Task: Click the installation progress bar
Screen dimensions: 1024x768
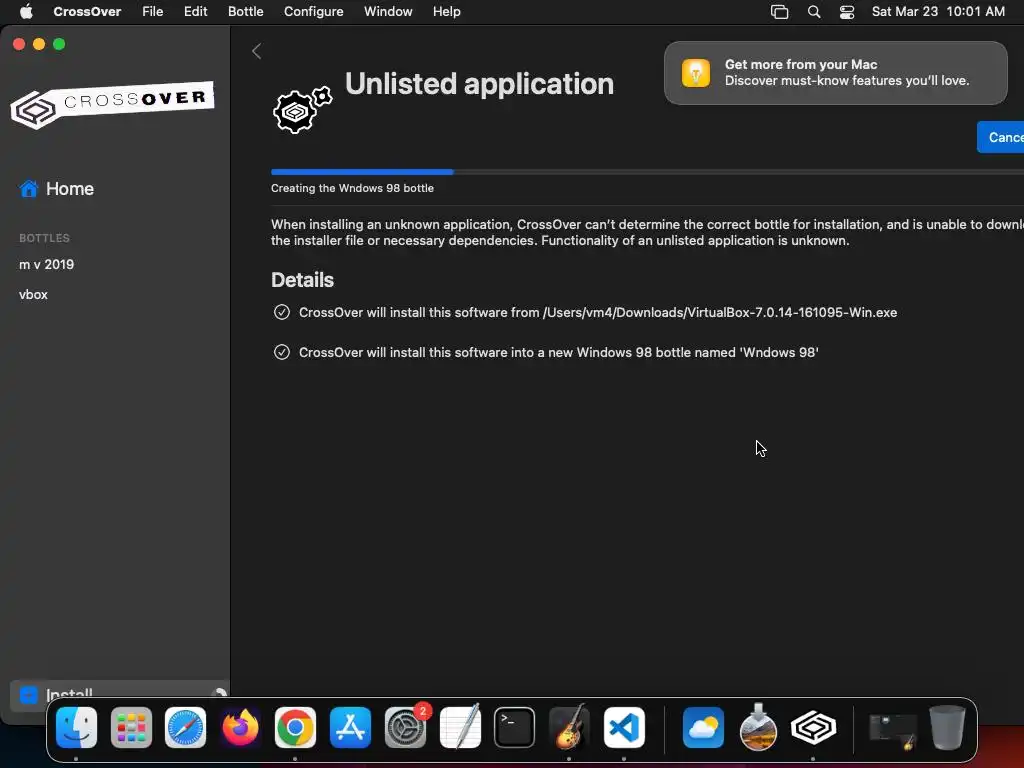Action: click(x=647, y=172)
